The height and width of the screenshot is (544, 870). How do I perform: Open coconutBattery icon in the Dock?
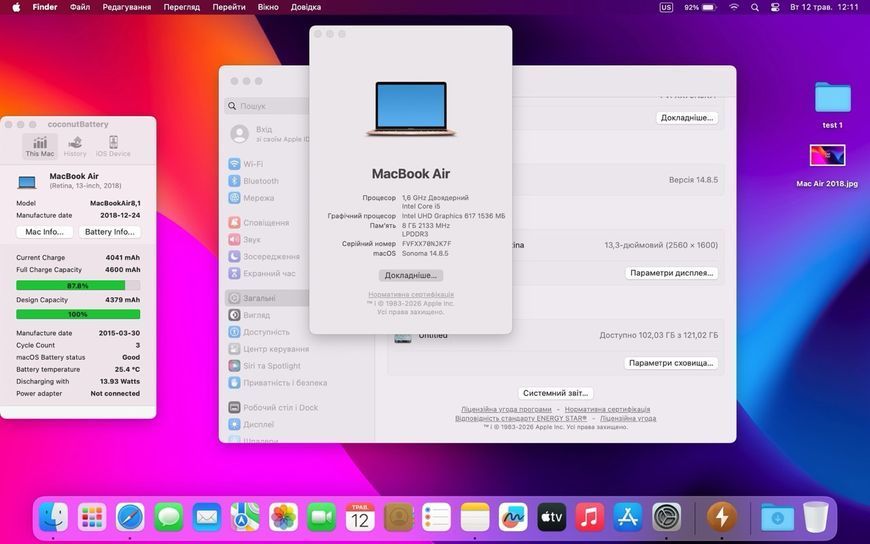(722, 517)
